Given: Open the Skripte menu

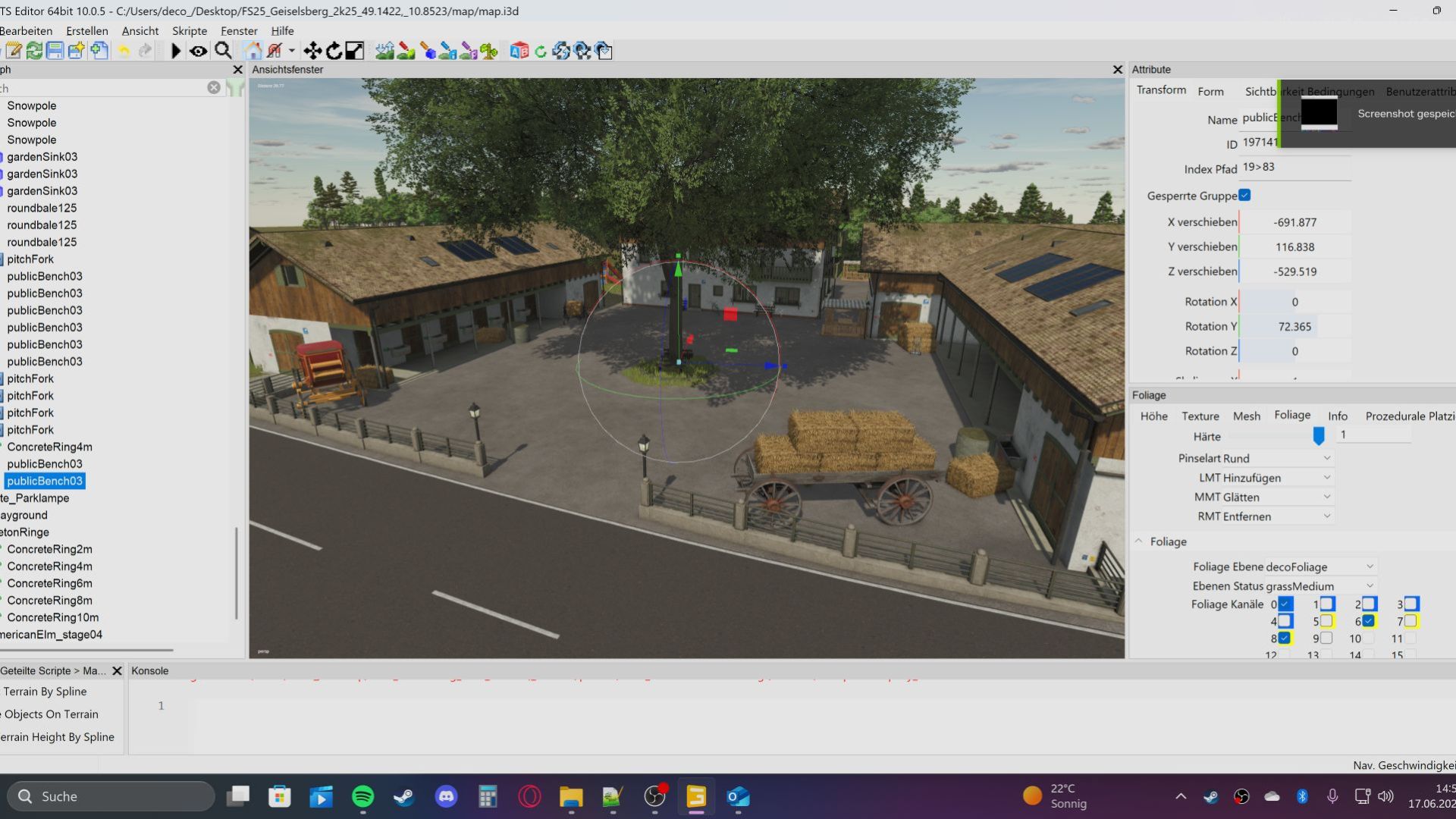Looking at the screenshot, I should click(x=190, y=31).
